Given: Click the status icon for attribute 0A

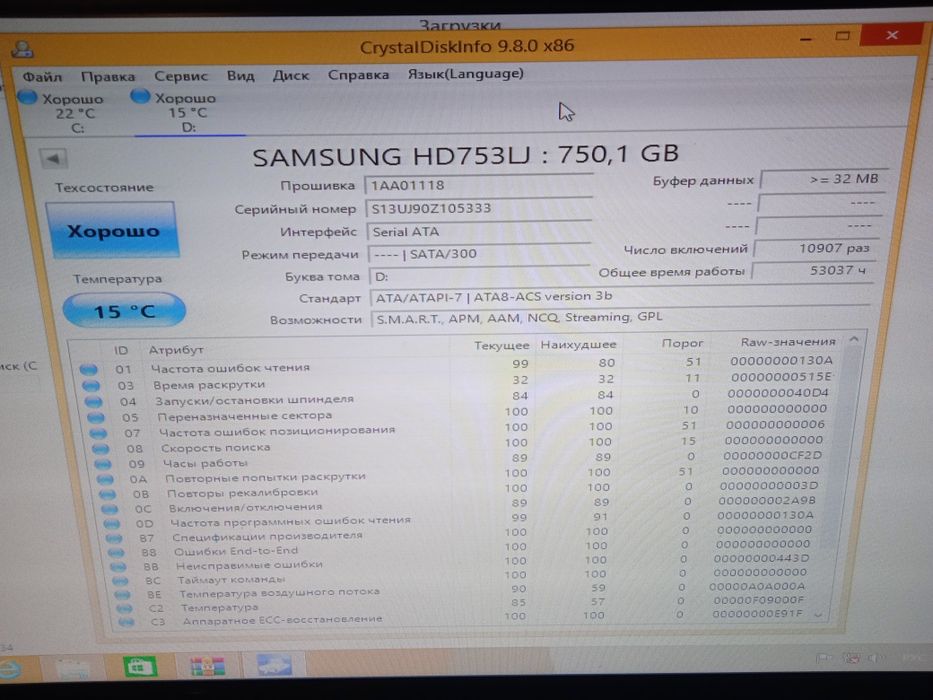Looking at the screenshot, I should pos(105,479).
